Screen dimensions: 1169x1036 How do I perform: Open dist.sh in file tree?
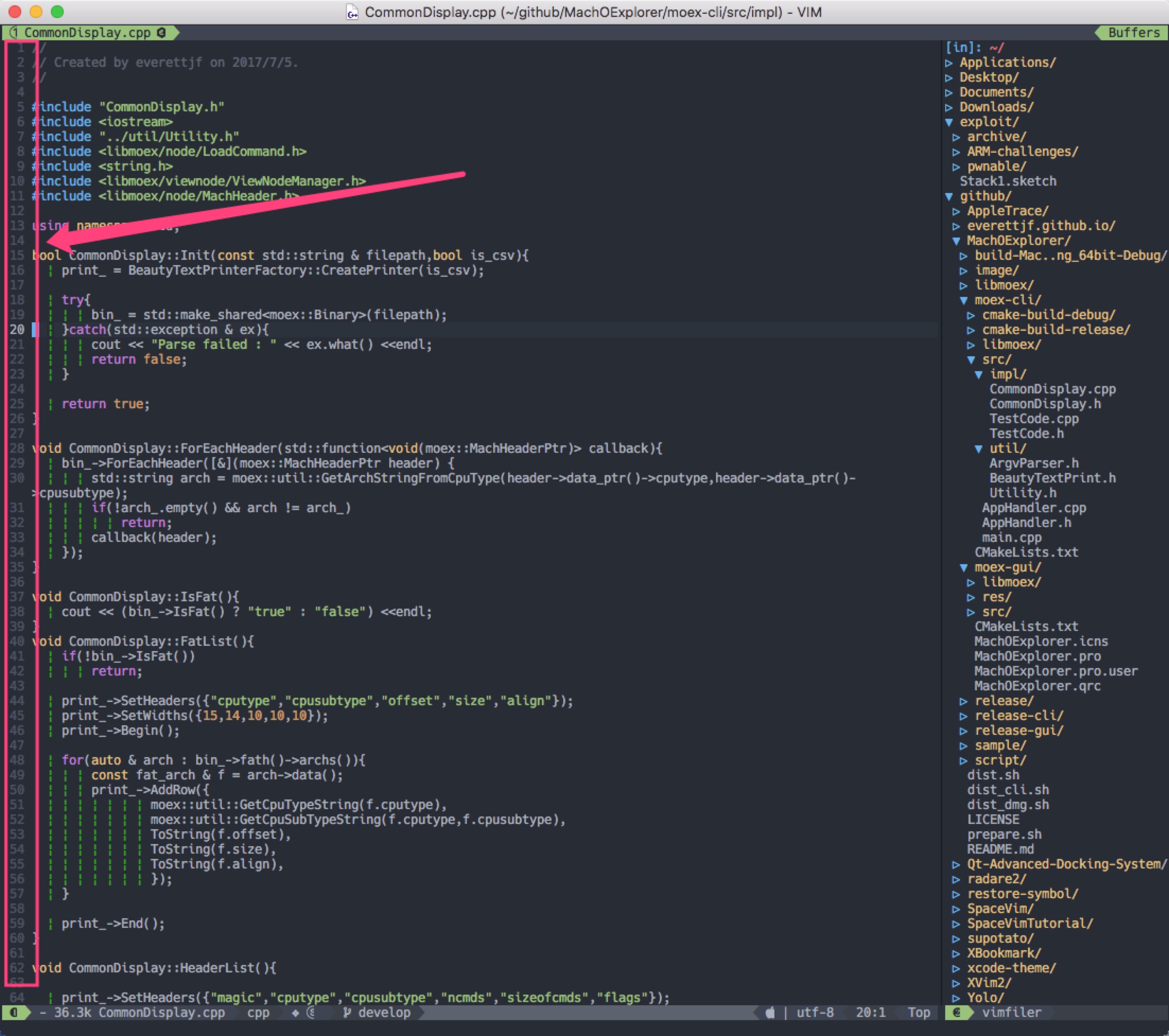[x=993, y=775]
